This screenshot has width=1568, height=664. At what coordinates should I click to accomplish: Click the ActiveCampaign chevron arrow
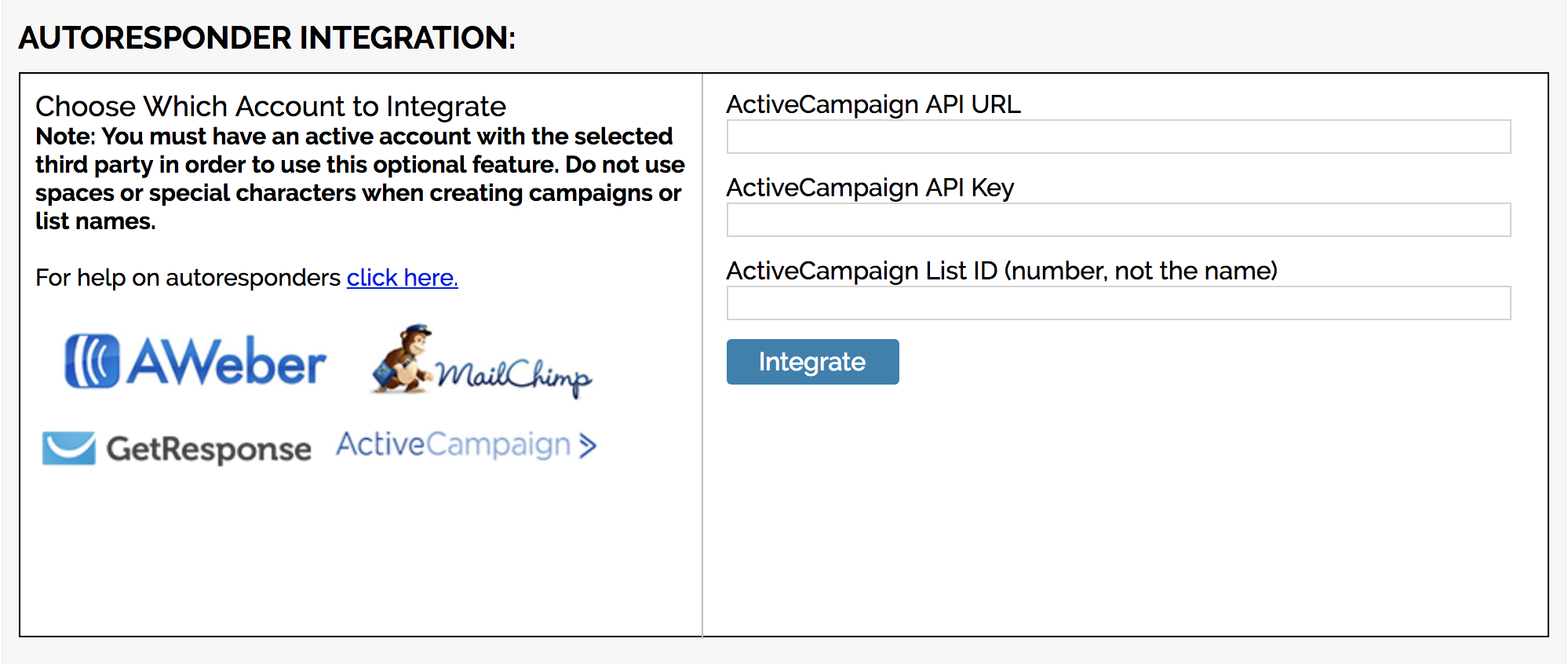588,446
